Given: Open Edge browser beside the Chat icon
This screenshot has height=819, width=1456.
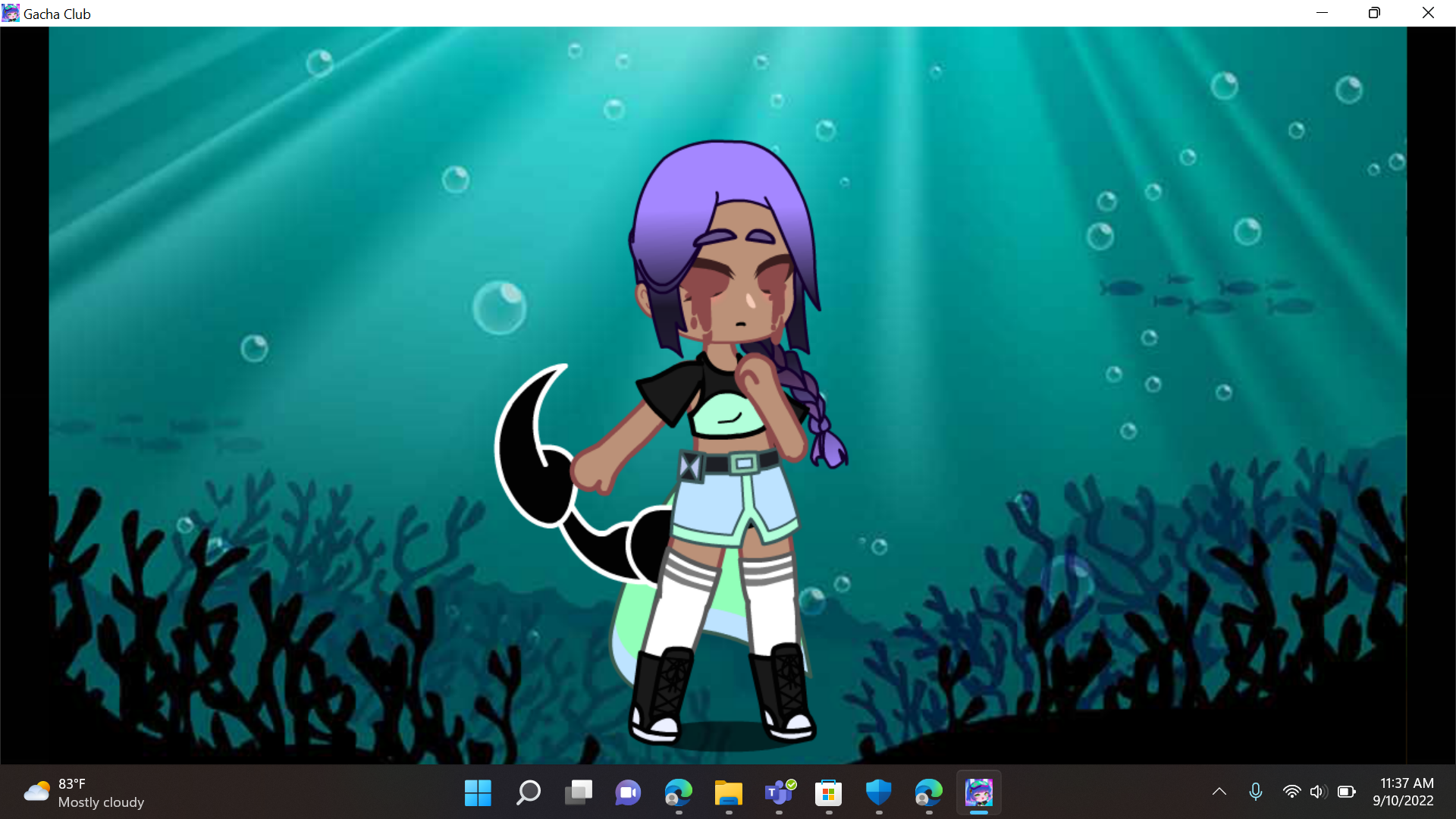Looking at the screenshot, I should point(678,792).
